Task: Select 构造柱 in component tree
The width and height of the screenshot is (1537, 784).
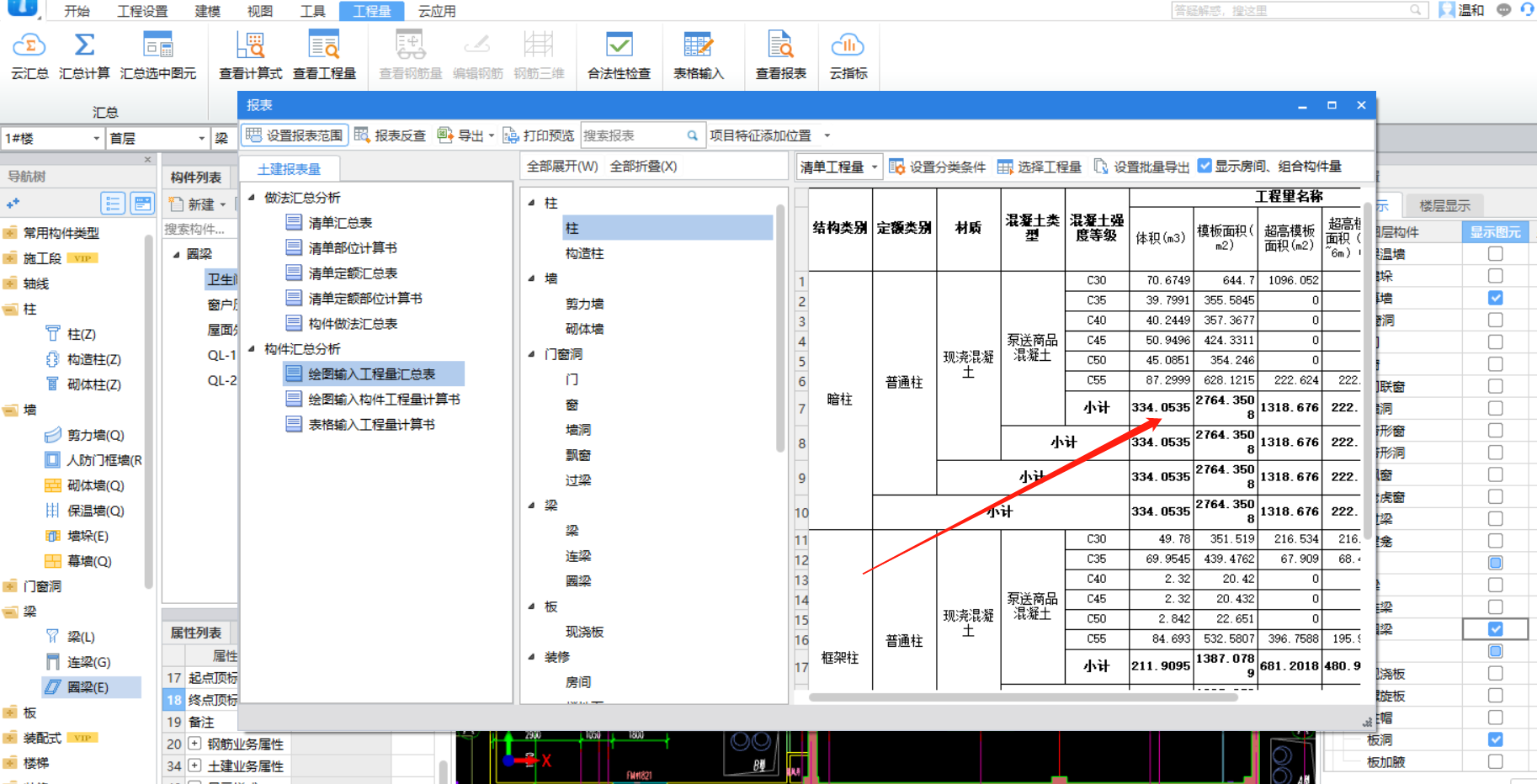Action: [584, 253]
